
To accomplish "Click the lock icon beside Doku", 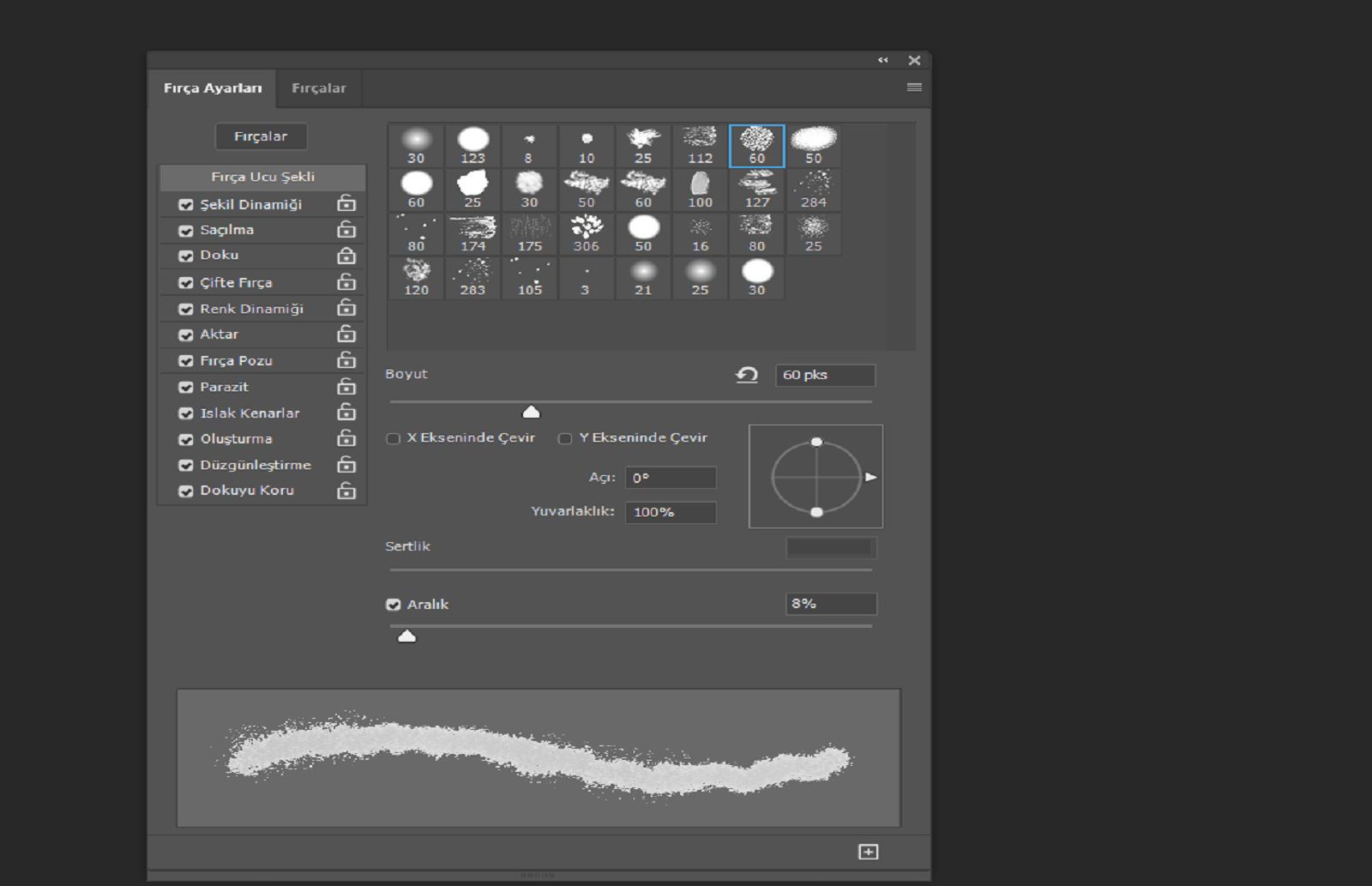I will (346, 256).
